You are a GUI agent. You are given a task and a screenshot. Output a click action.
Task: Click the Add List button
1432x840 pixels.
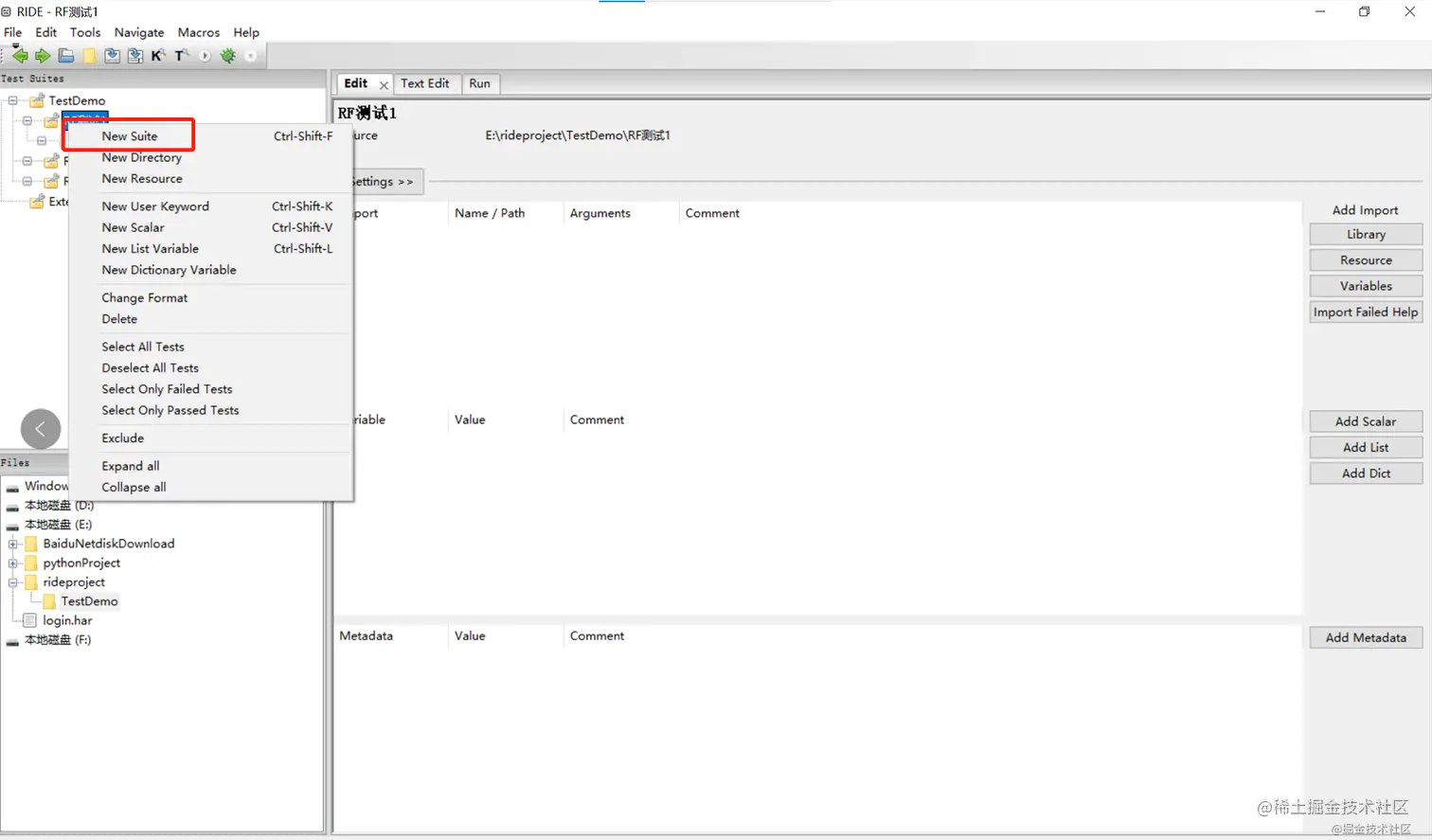point(1366,447)
